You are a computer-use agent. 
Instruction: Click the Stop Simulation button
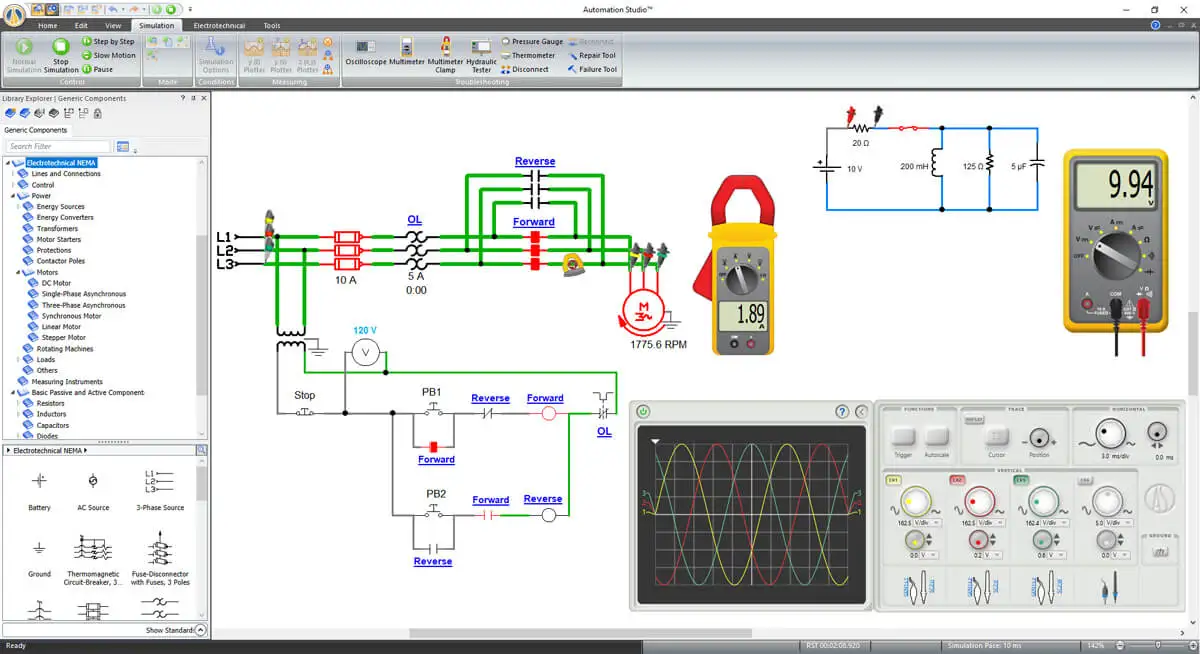[60, 53]
